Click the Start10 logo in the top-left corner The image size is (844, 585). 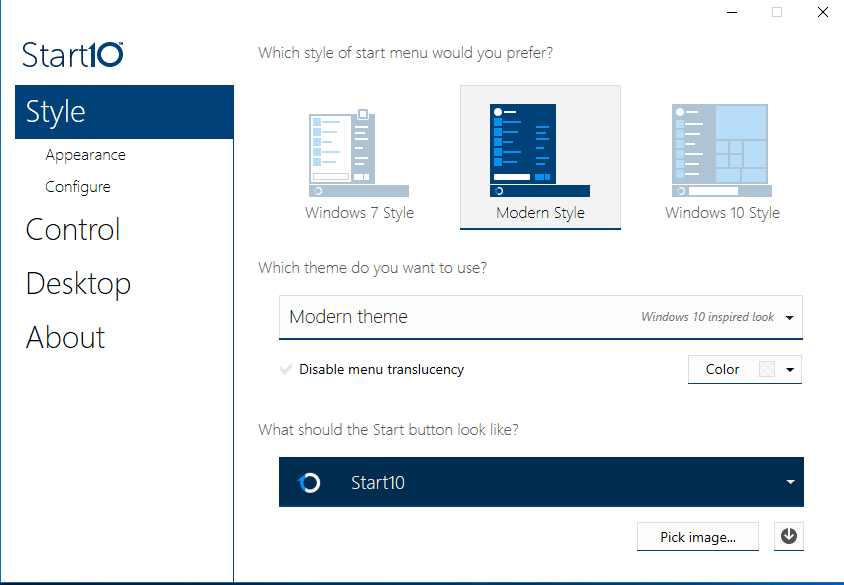(71, 55)
